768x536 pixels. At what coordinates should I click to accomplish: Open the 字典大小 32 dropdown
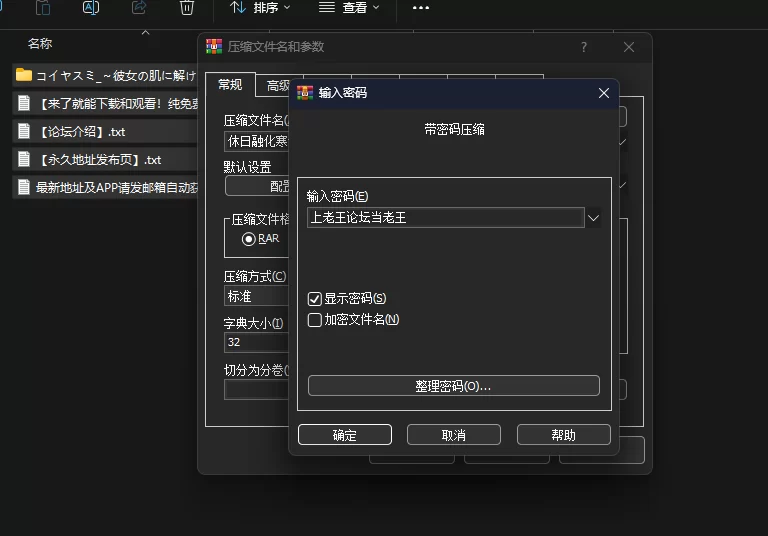pos(256,342)
